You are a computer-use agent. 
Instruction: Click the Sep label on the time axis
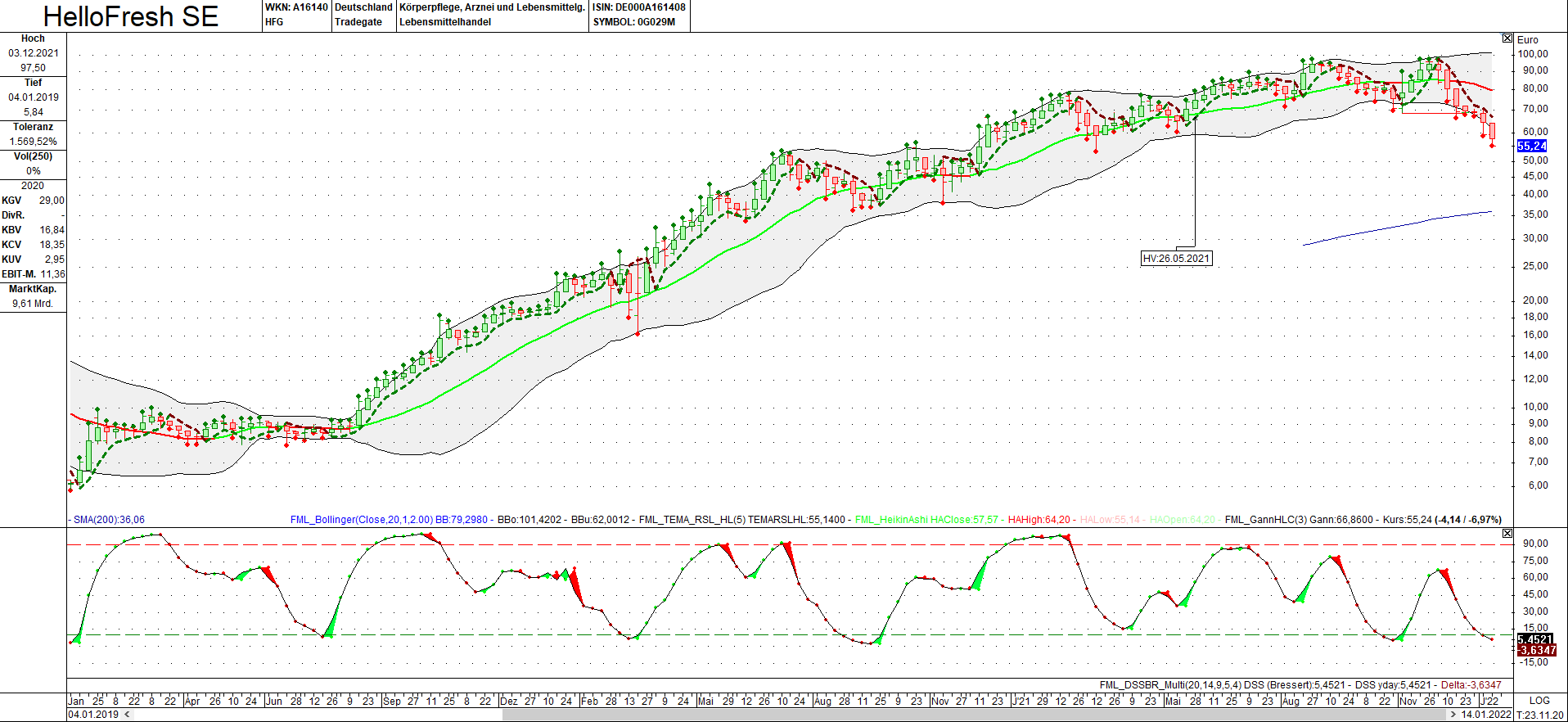pyautogui.click(x=392, y=701)
